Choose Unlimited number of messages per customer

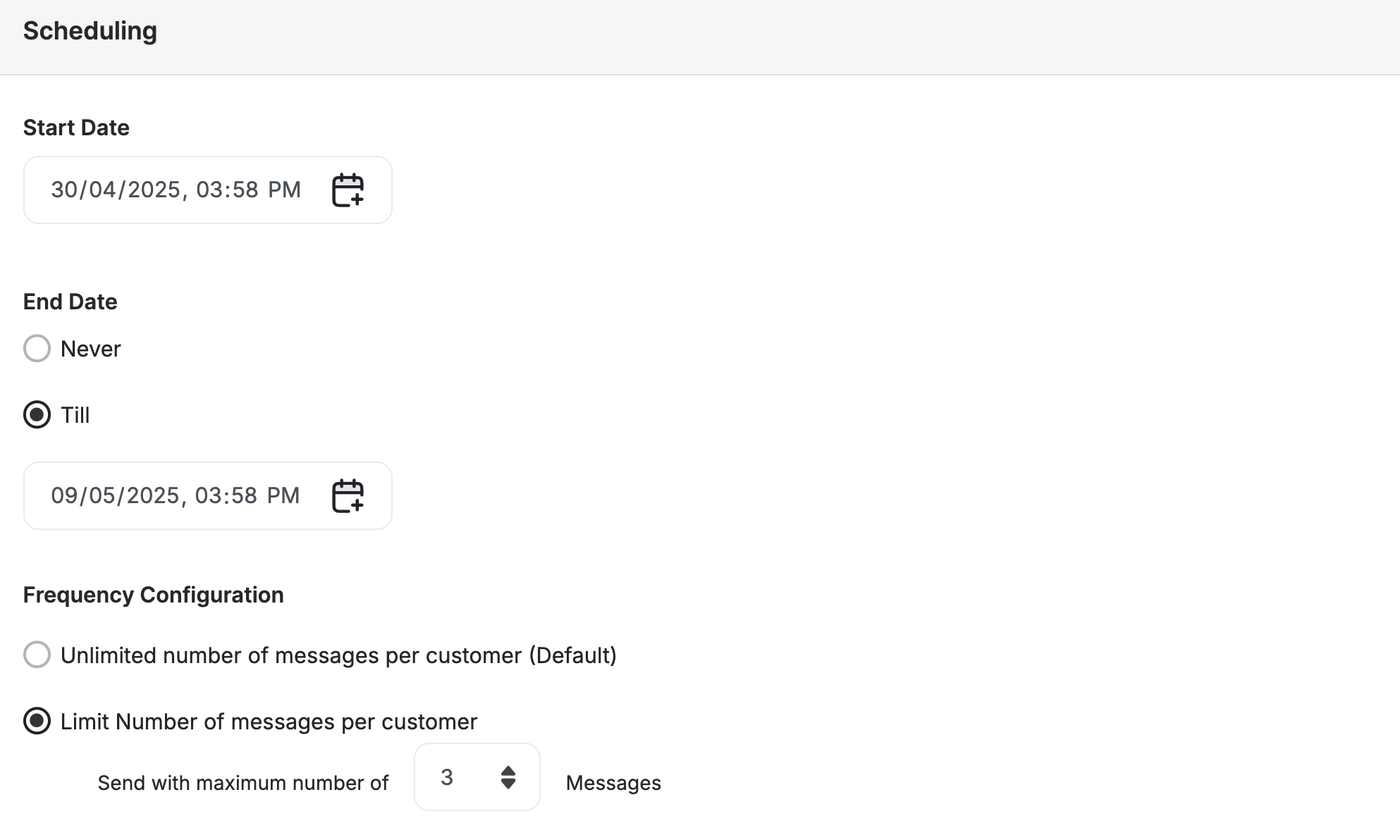coord(37,655)
